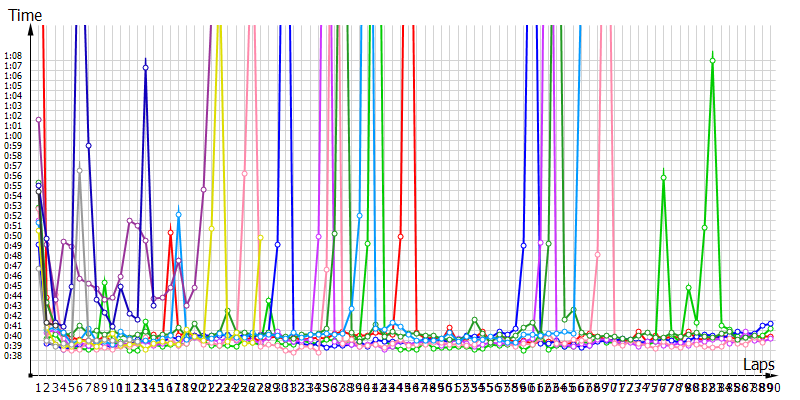Click the dark blue marker at 0:59
800x400 pixels.
point(88,146)
